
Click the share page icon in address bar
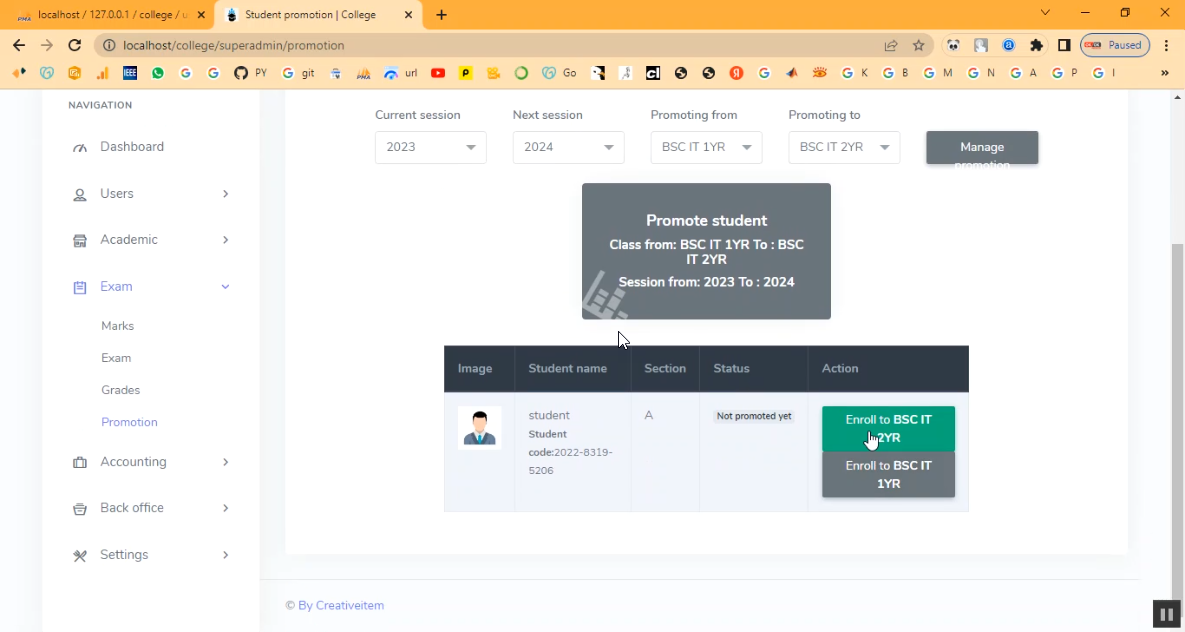click(890, 45)
